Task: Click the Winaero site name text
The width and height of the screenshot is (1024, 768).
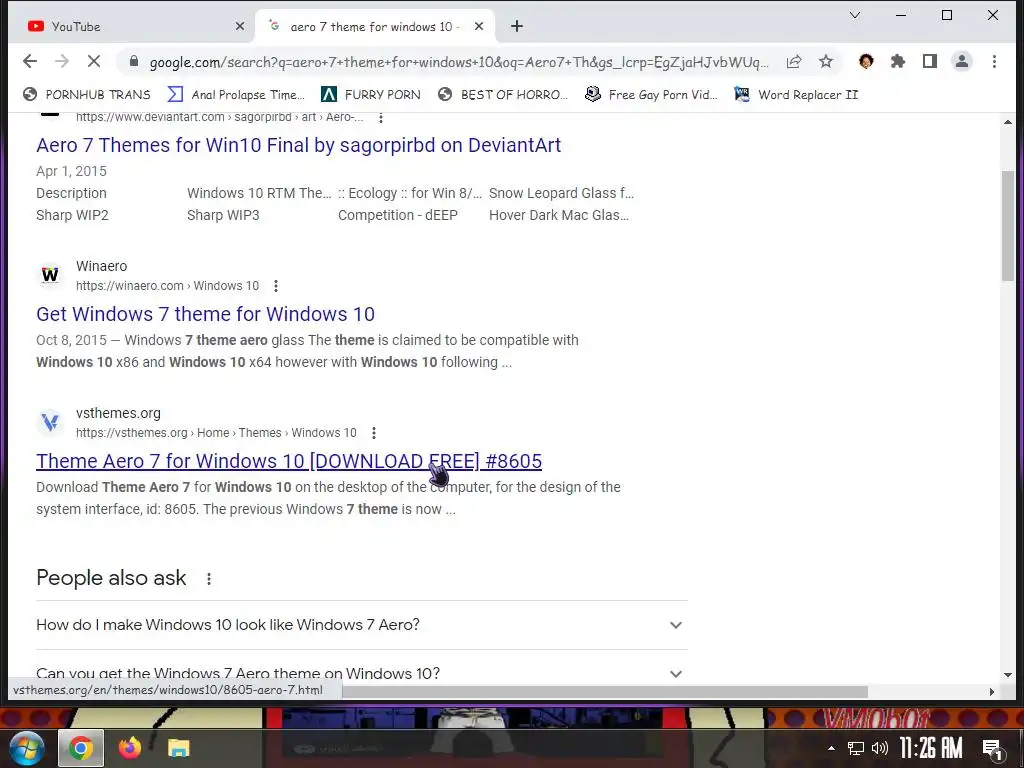Action: [101, 266]
